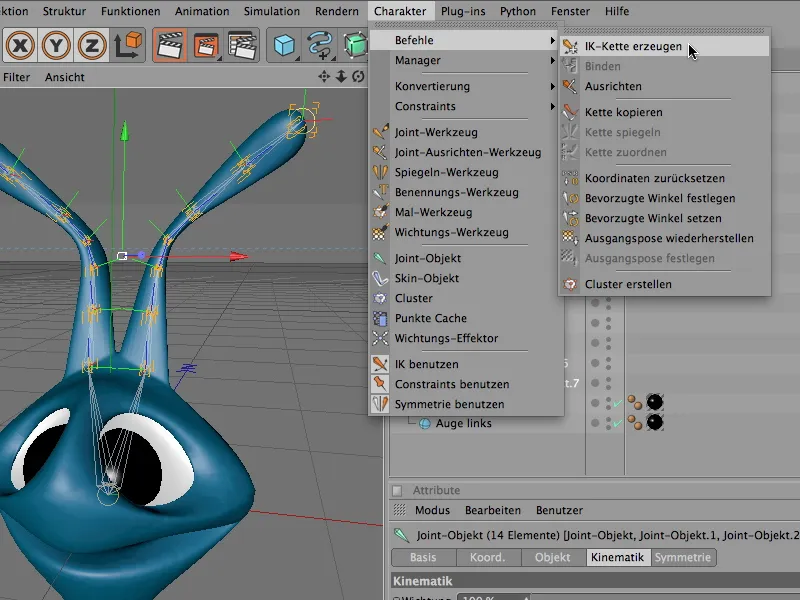Open Modus in the Attribute manager
The width and height of the screenshot is (800, 600).
tap(432, 510)
